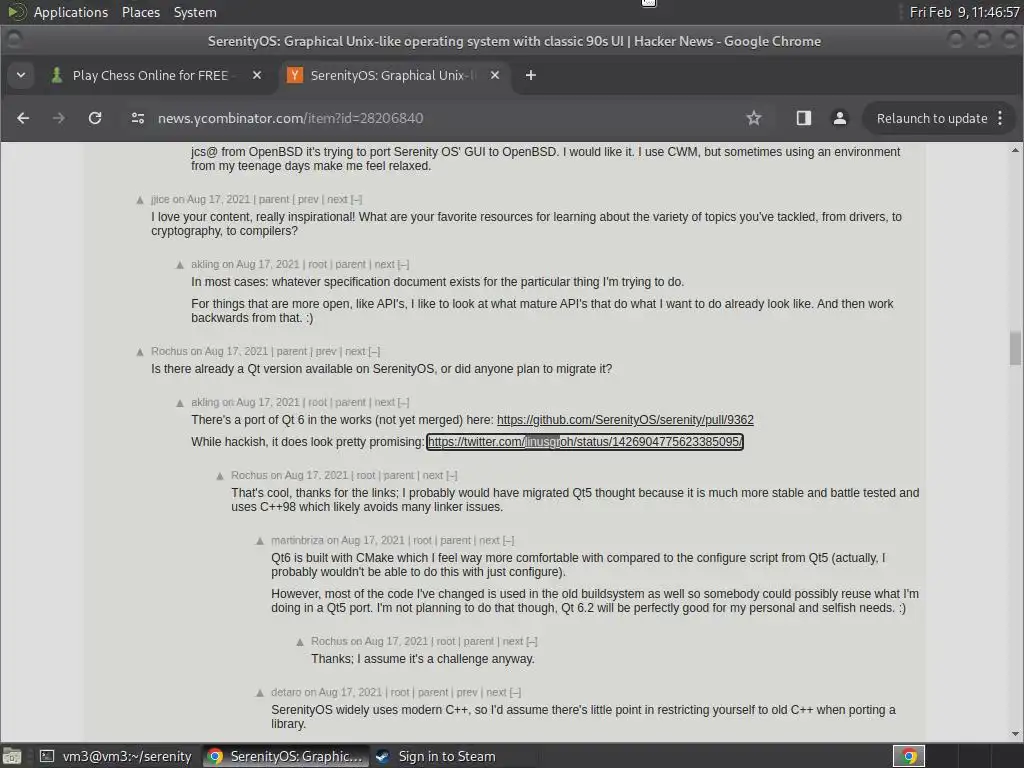The width and height of the screenshot is (1024, 768).
Task: Collapse akling's specification document comment
Action: pos(403,264)
